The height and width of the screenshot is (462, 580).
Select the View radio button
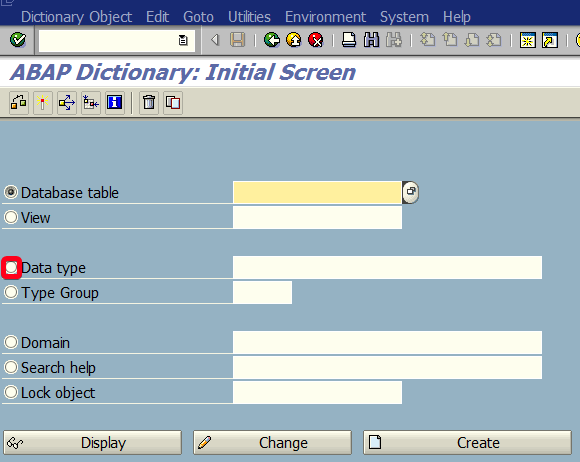pos(11,217)
